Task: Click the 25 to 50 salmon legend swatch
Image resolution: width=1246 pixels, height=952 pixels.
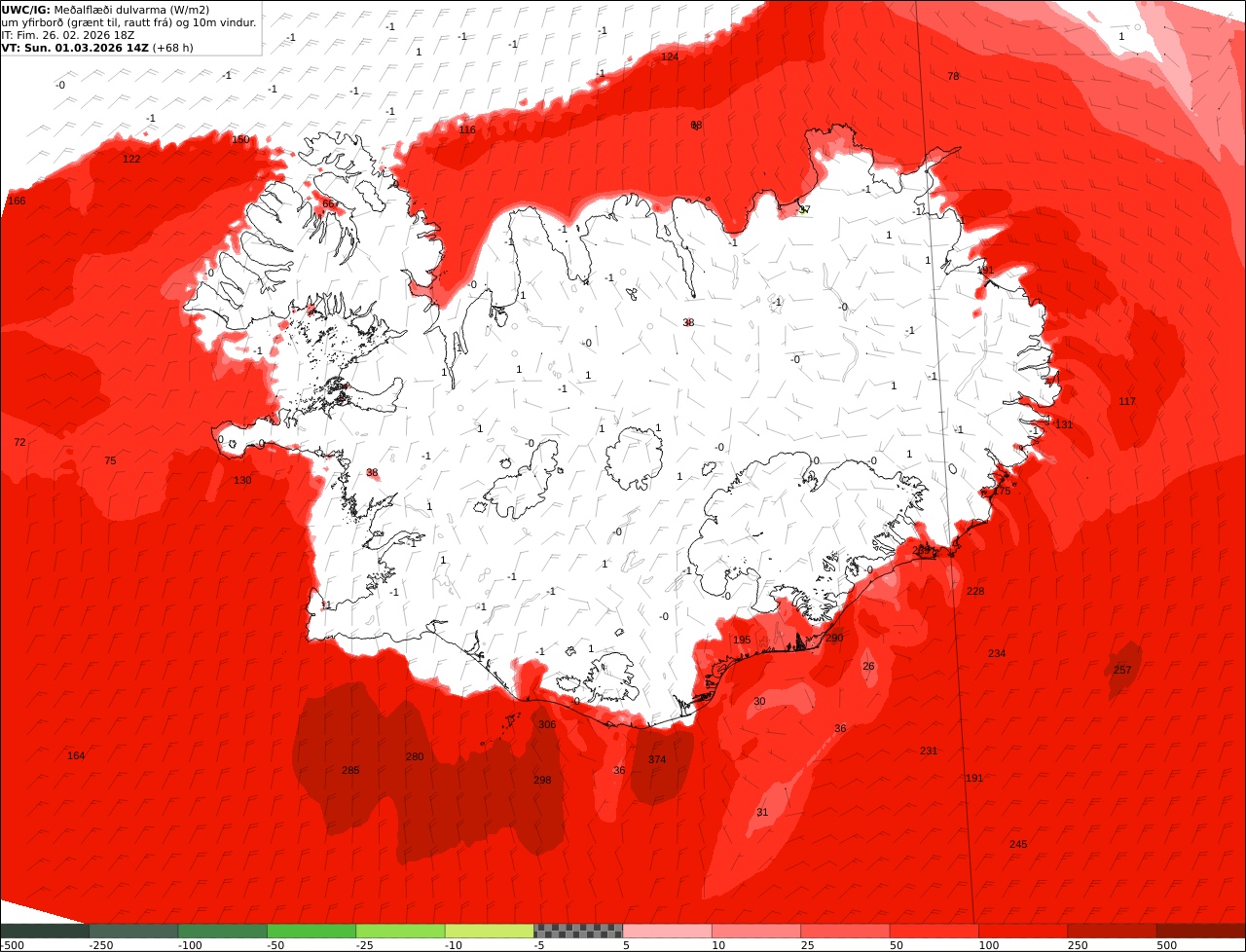Action: tap(845, 931)
